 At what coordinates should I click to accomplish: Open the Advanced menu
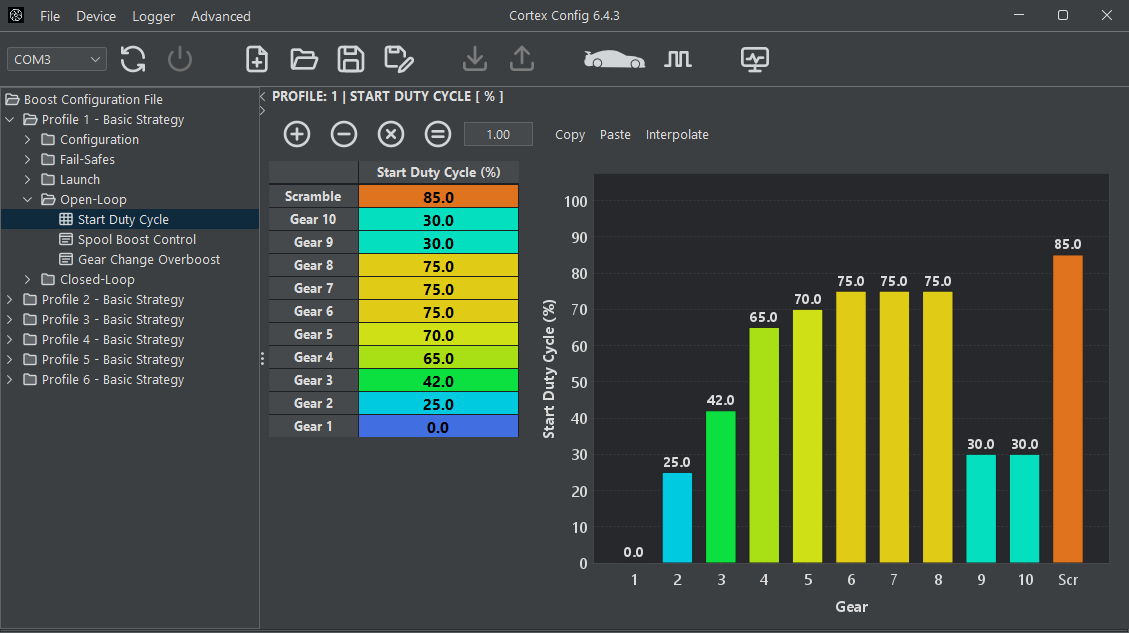click(221, 16)
